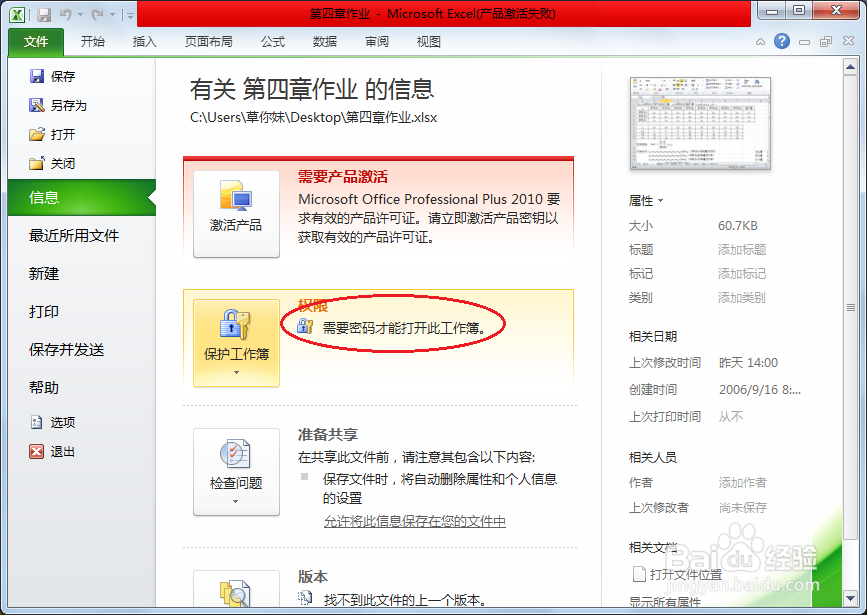Open the 打印 section
This screenshot has height=615, width=867.
click(x=44, y=312)
